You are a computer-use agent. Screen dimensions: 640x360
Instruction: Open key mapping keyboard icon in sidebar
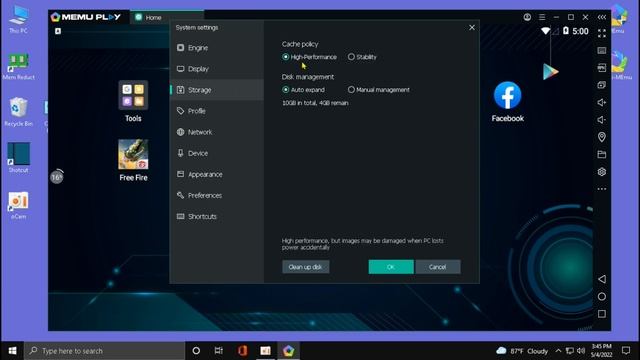[x=602, y=51]
